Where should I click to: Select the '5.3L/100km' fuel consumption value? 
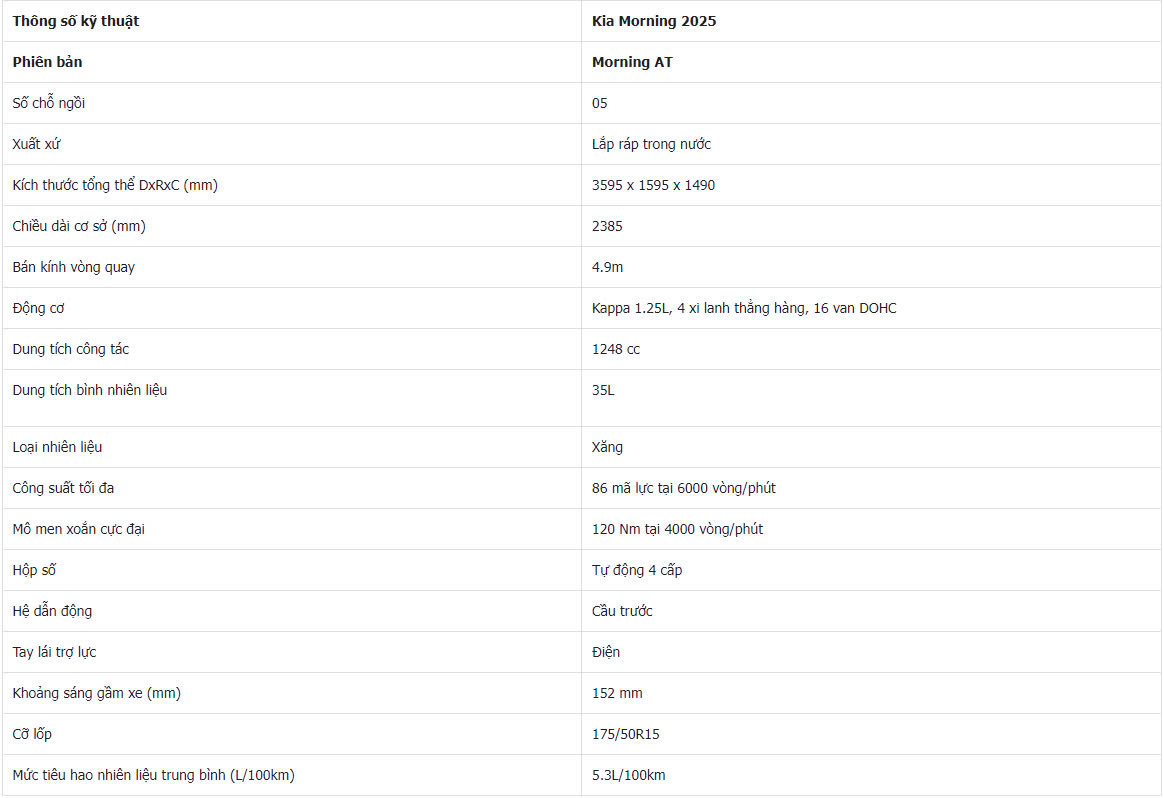coord(628,775)
